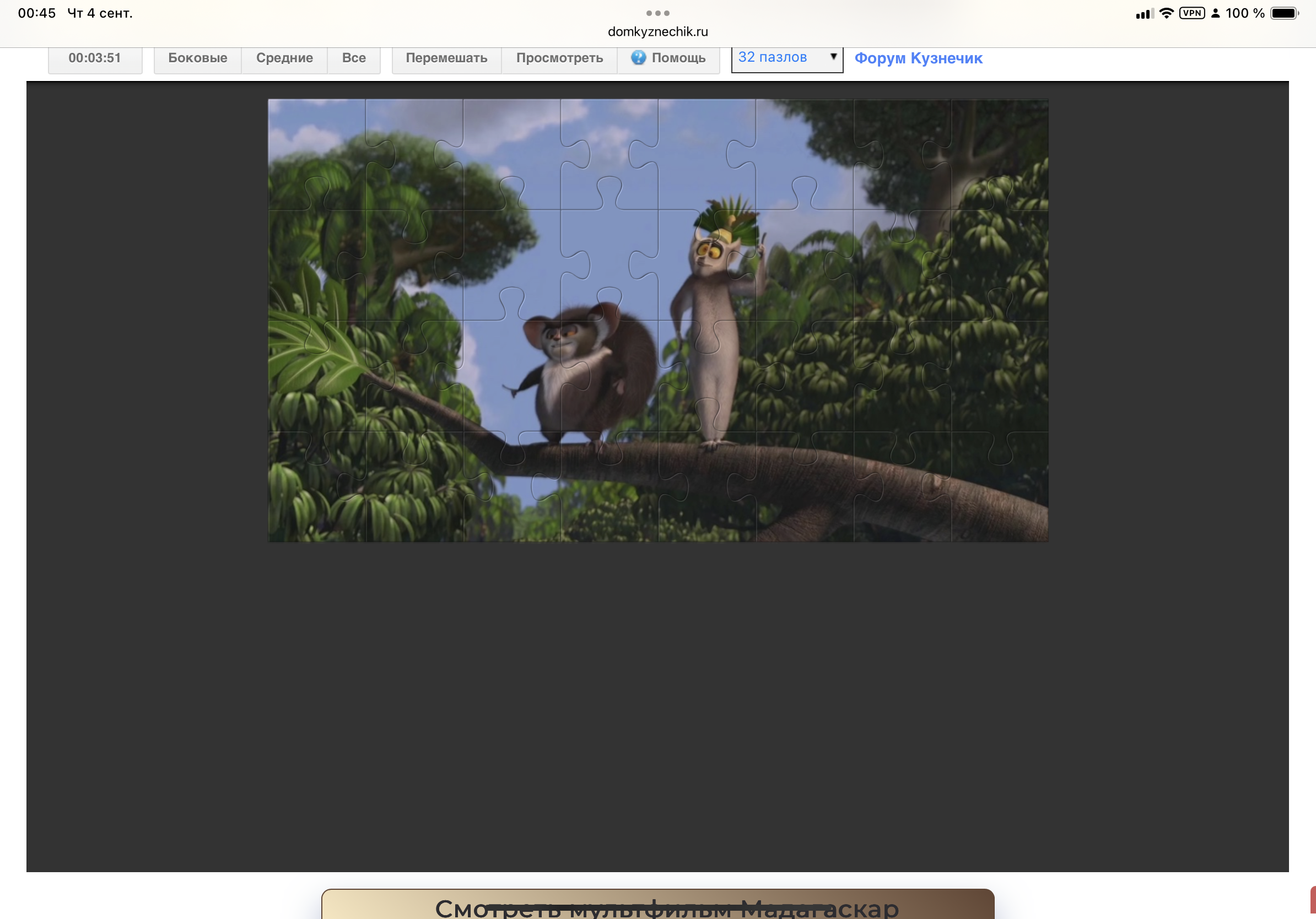Tap the battery status icon

point(1285,13)
